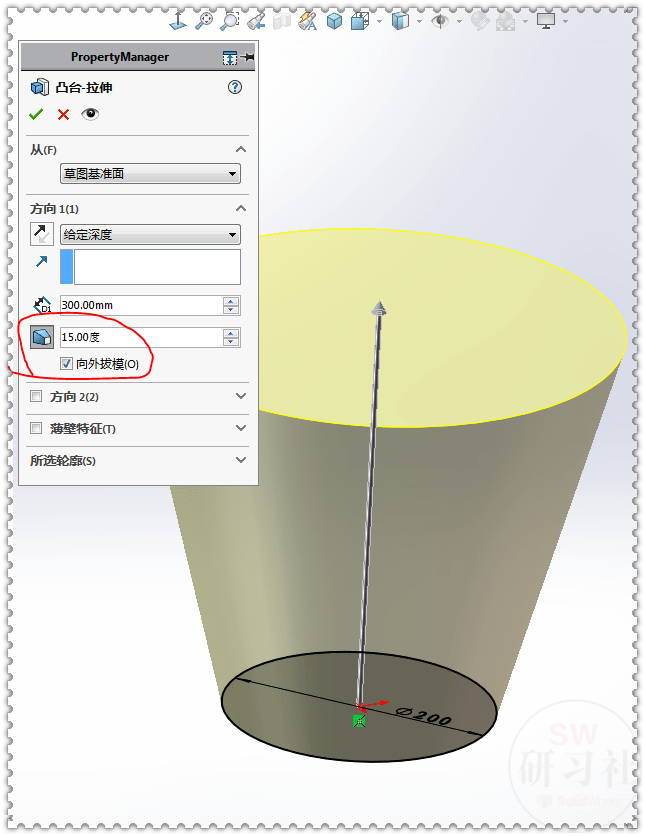Click the extrude direction arrow handle

click(379, 309)
